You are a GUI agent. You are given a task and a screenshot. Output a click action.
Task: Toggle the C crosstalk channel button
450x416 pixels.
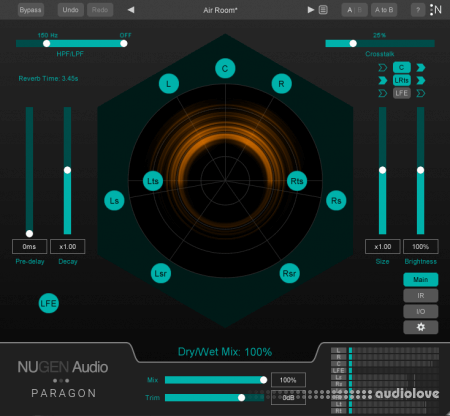tap(402, 67)
